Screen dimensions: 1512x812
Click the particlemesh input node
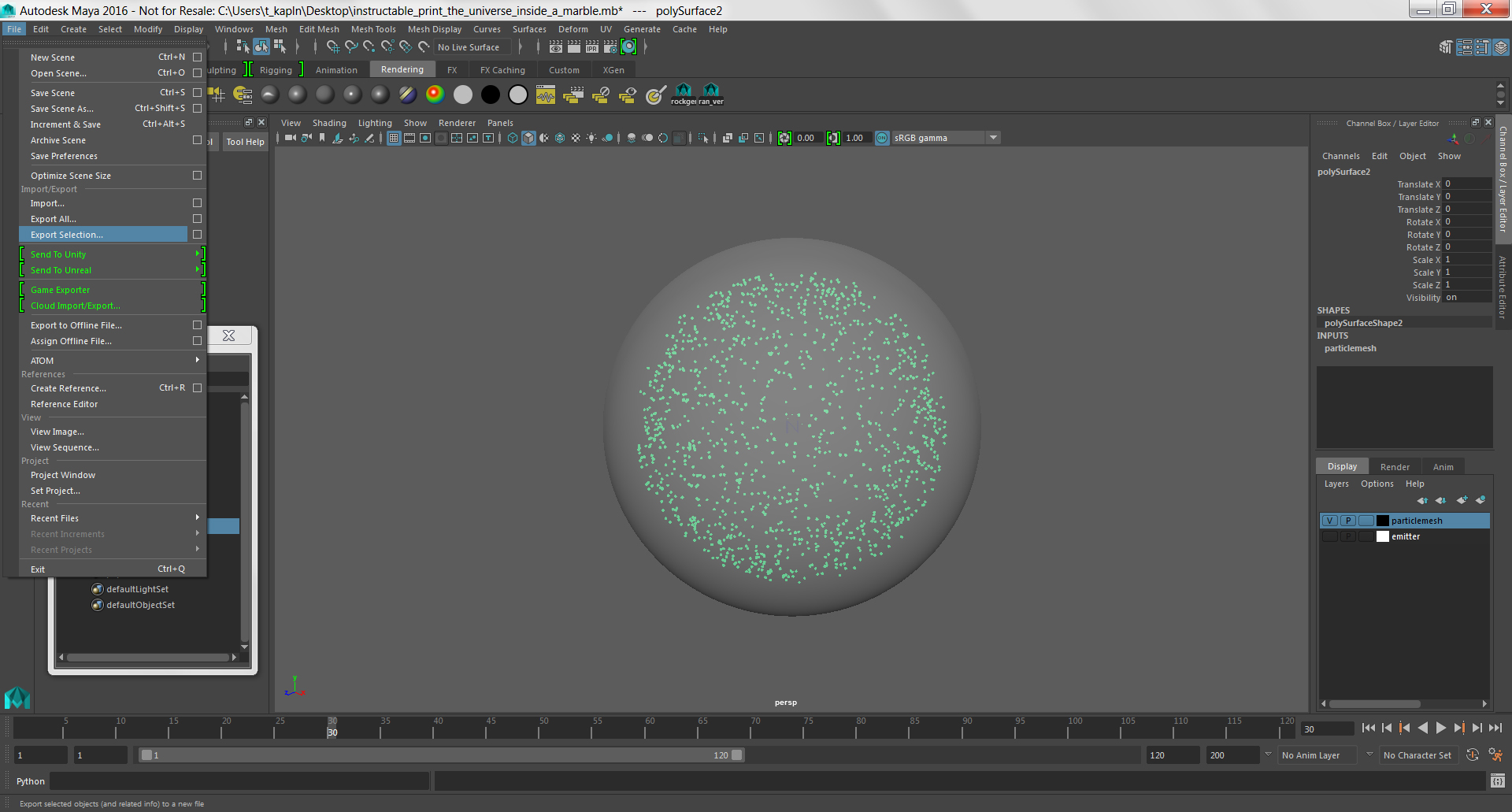(1350, 348)
